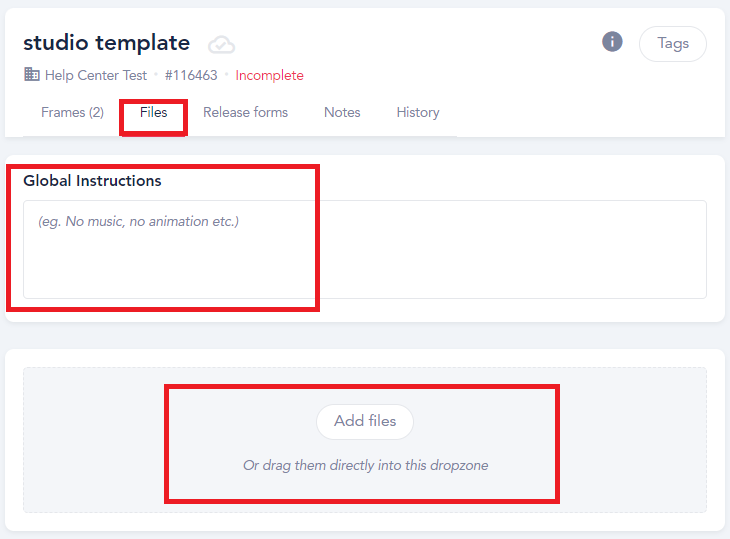This screenshot has height=539, width=730.
Task: Click the cloud saved status icon
Action: 221,45
